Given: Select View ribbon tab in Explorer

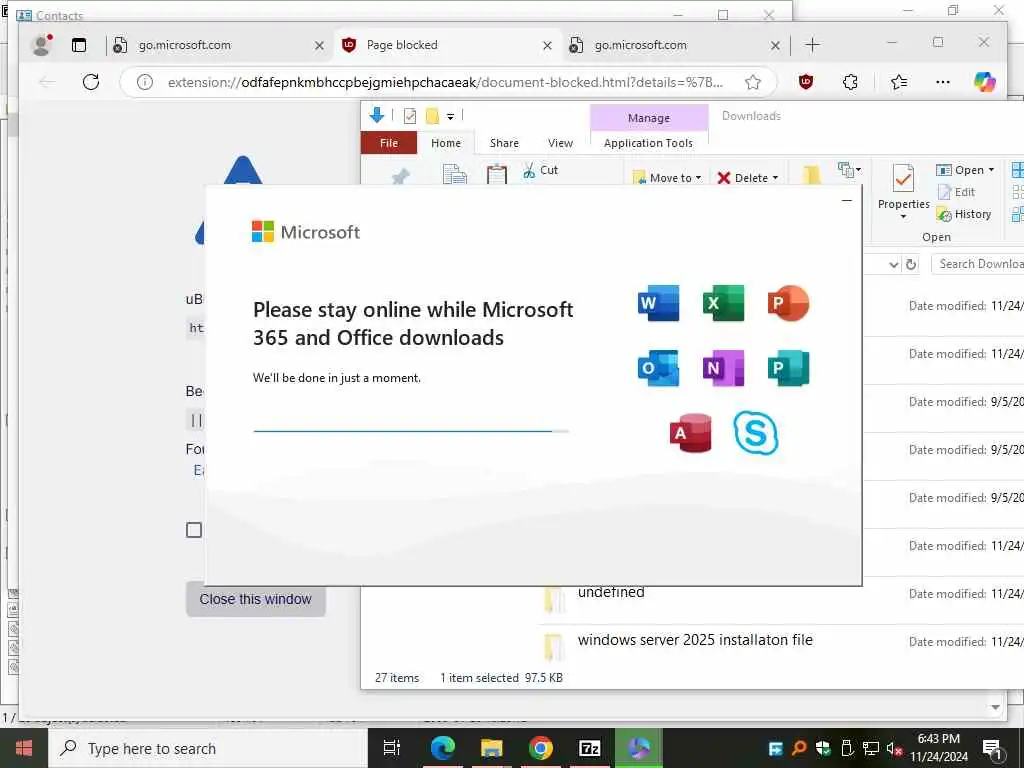Looking at the screenshot, I should coord(560,143).
